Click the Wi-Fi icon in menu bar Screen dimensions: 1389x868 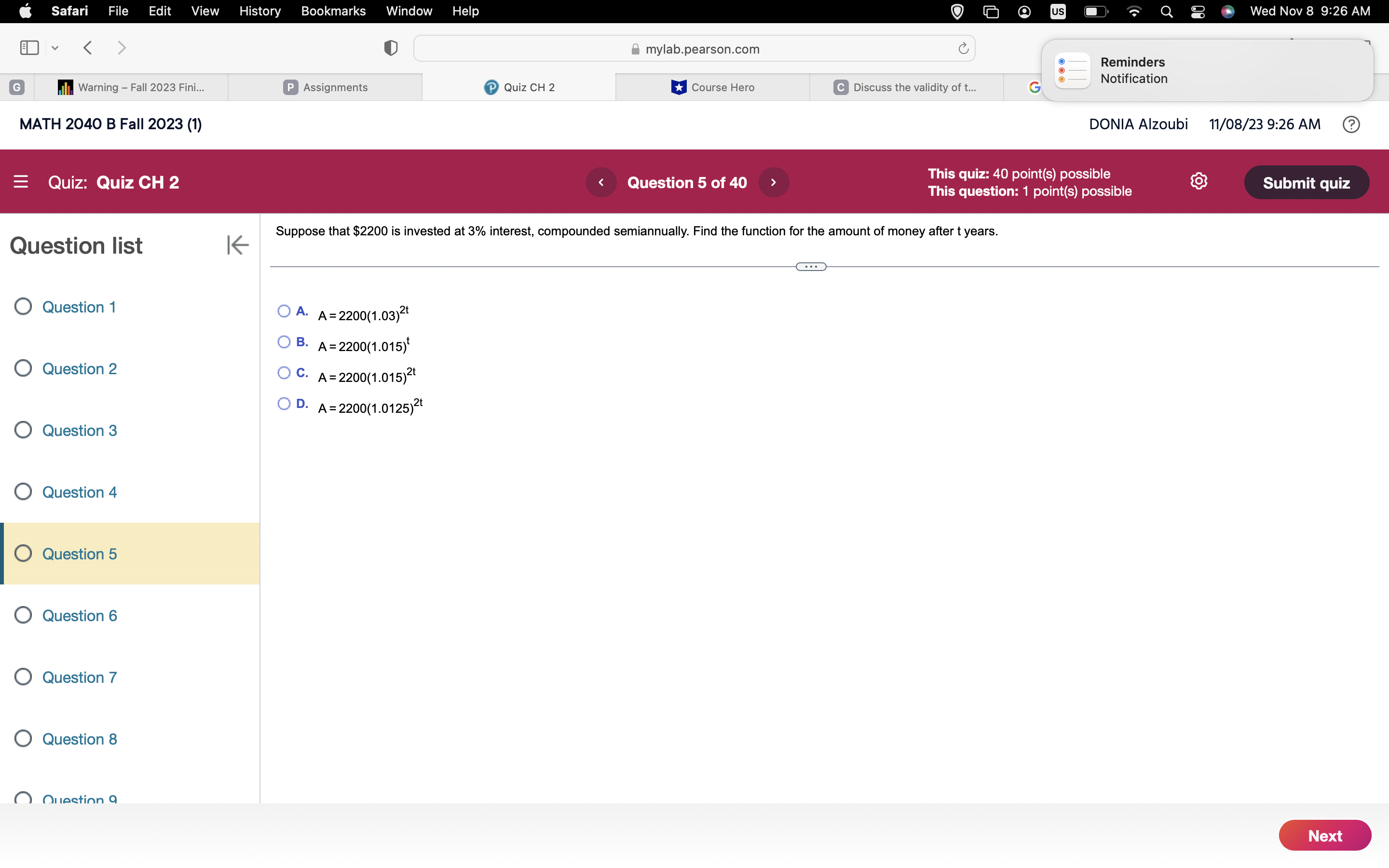click(x=1133, y=11)
